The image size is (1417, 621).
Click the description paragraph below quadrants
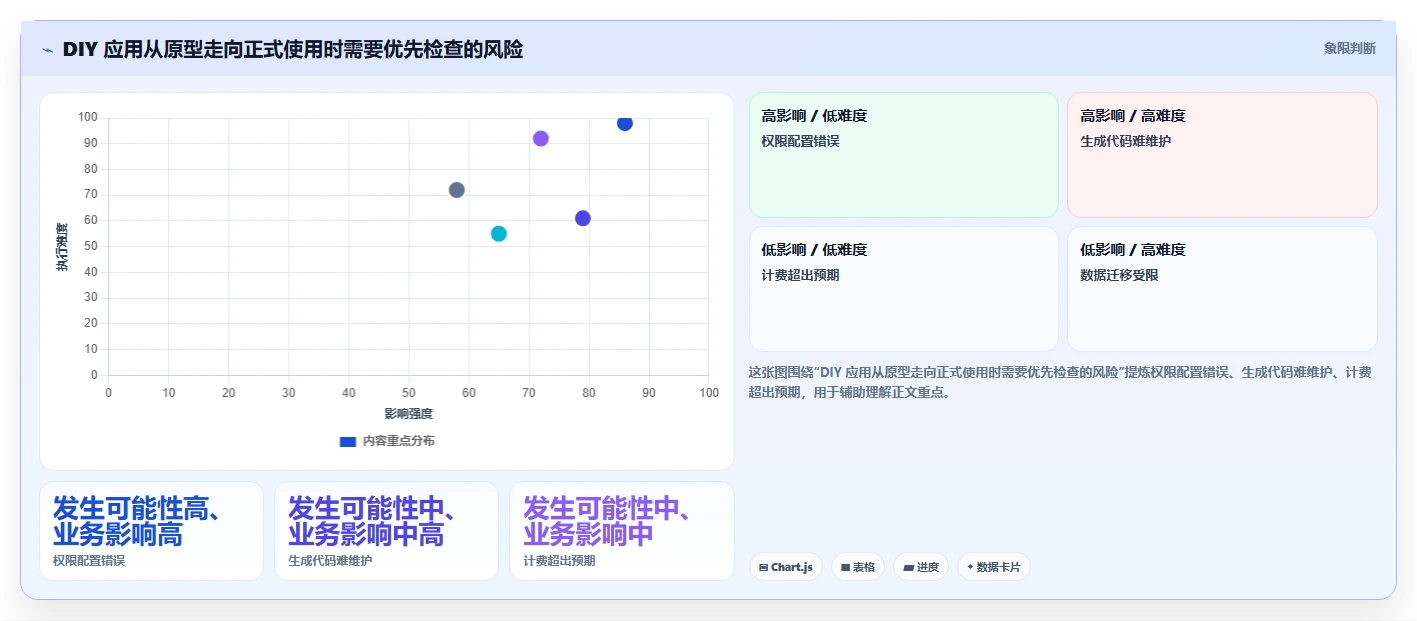click(1060, 382)
